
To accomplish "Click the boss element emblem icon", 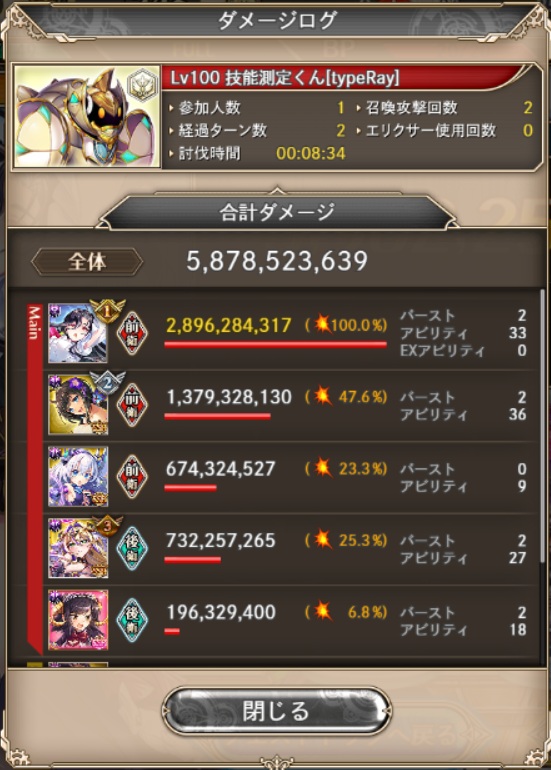I will pyautogui.click(x=142, y=84).
